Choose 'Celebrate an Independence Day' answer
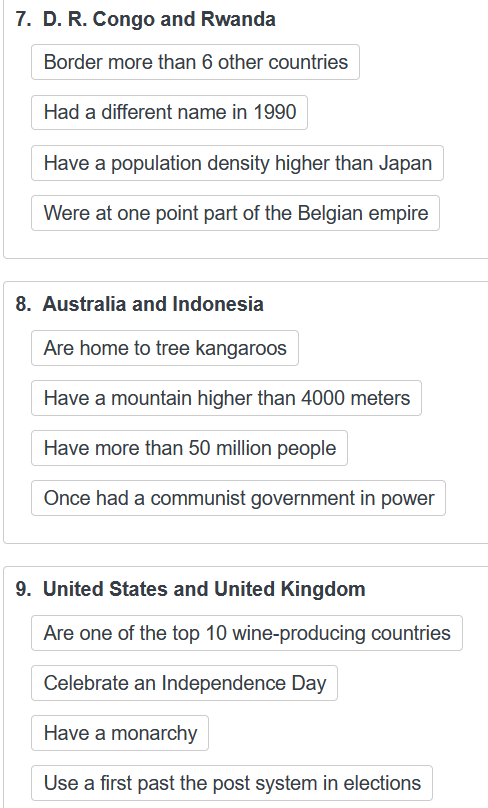 point(184,683)
